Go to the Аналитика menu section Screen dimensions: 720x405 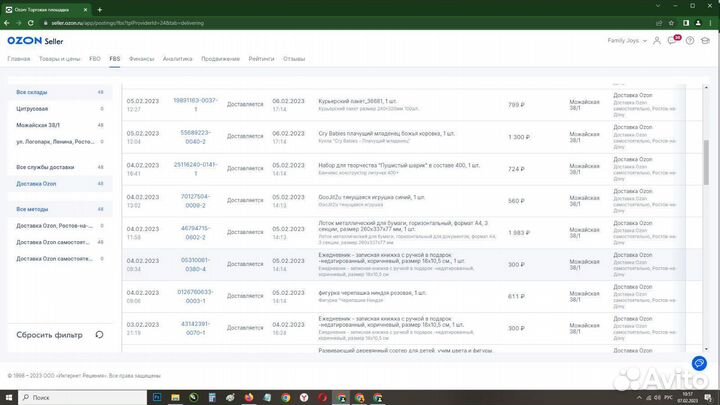pyautogui.click(x=177, y=59)
